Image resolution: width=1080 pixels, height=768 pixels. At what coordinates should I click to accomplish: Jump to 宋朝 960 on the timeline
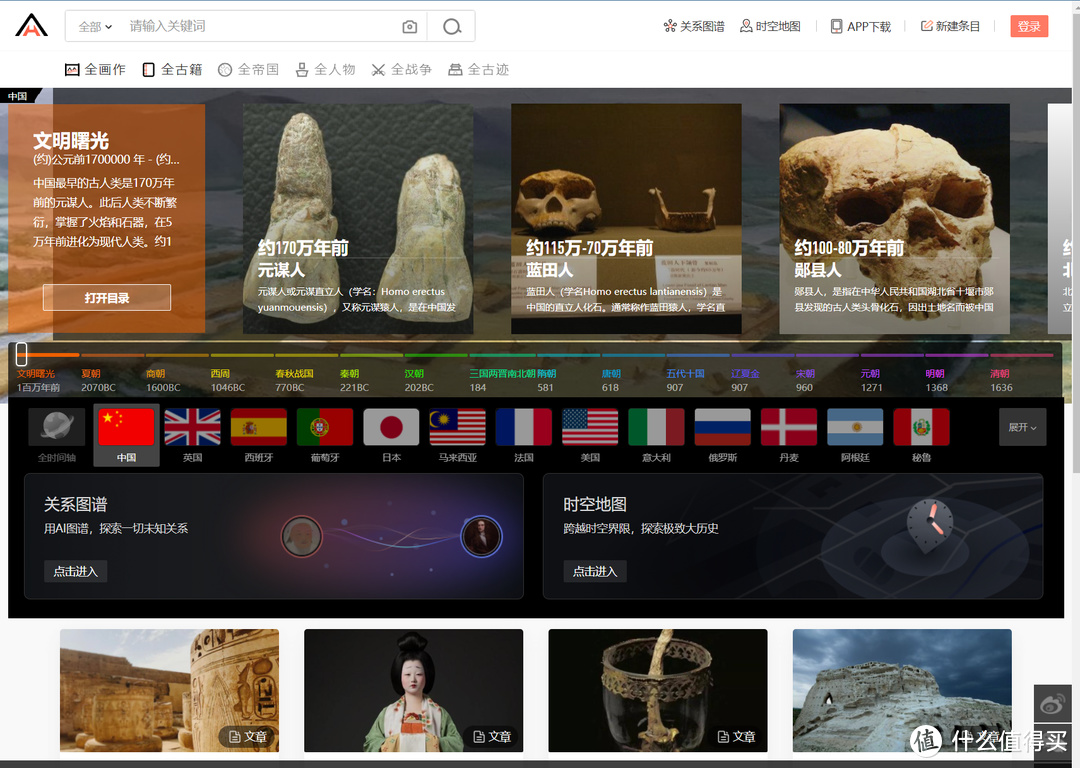[x=805, y=380]
